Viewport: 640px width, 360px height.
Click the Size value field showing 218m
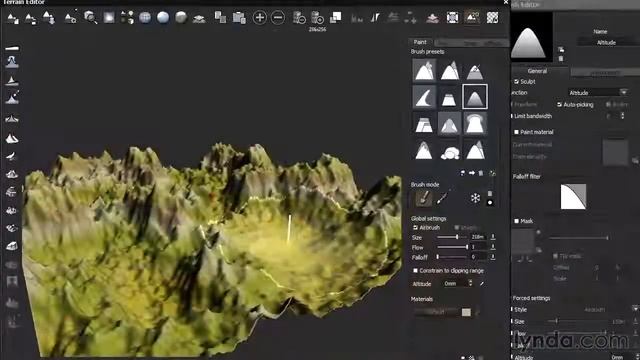point(478,237)
